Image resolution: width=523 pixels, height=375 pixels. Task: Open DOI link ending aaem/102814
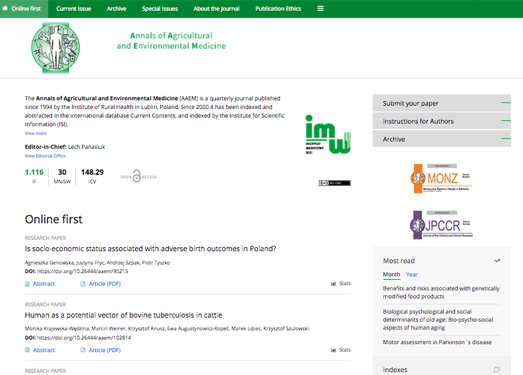click(x=84, y=338)
